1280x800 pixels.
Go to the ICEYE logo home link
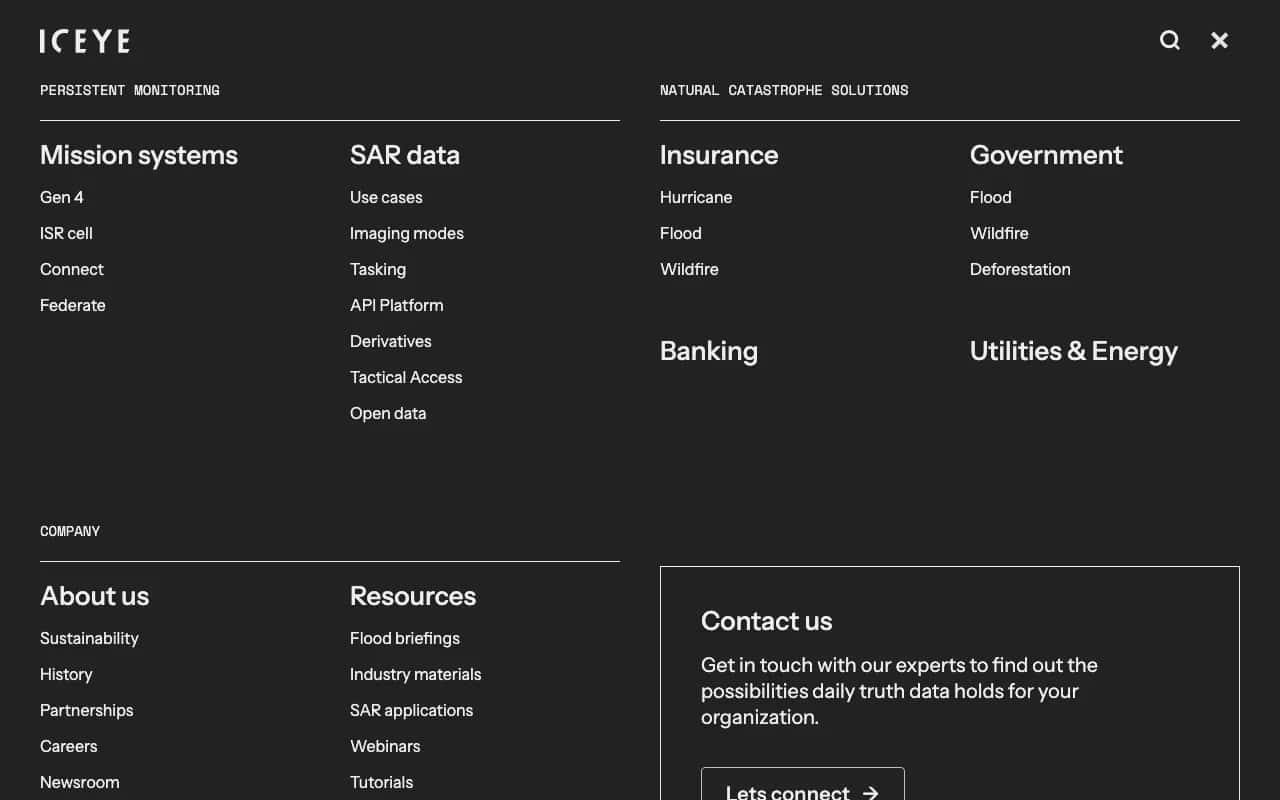click(x=85, y=41)
